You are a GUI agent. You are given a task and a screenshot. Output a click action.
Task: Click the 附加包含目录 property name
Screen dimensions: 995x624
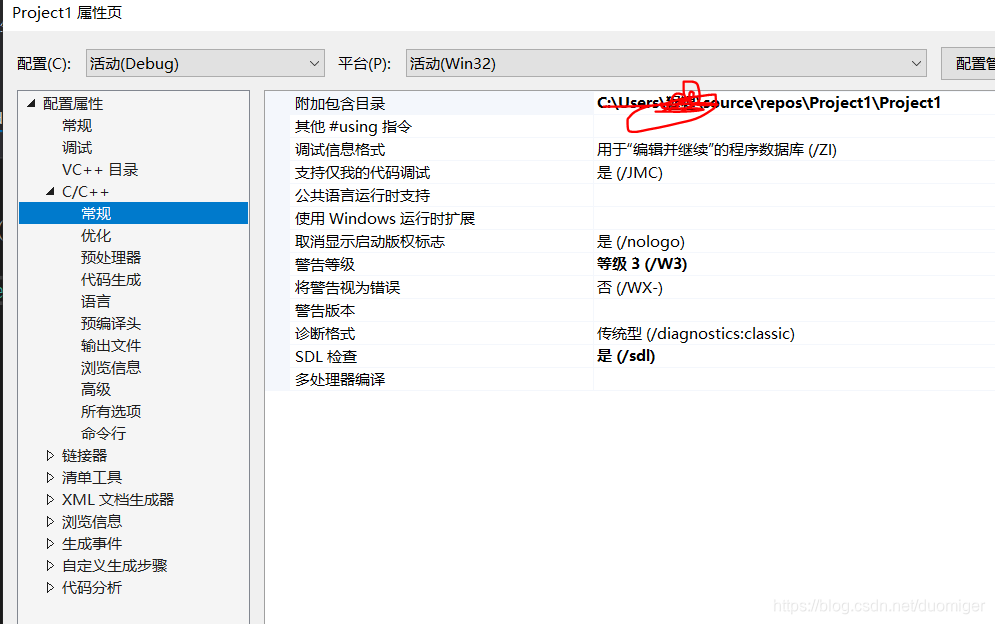click(x=340, y=103)
